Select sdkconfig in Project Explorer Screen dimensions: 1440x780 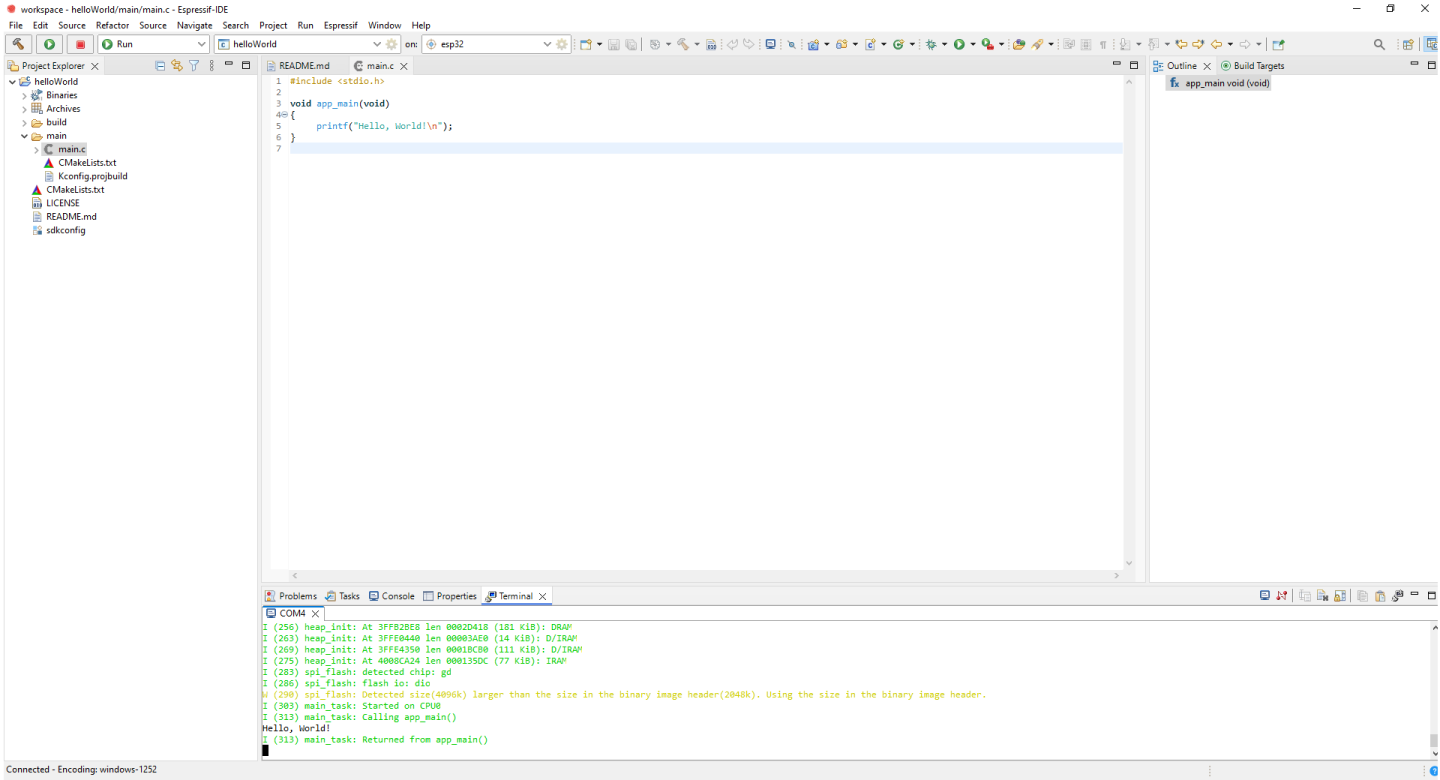[65, 230]
